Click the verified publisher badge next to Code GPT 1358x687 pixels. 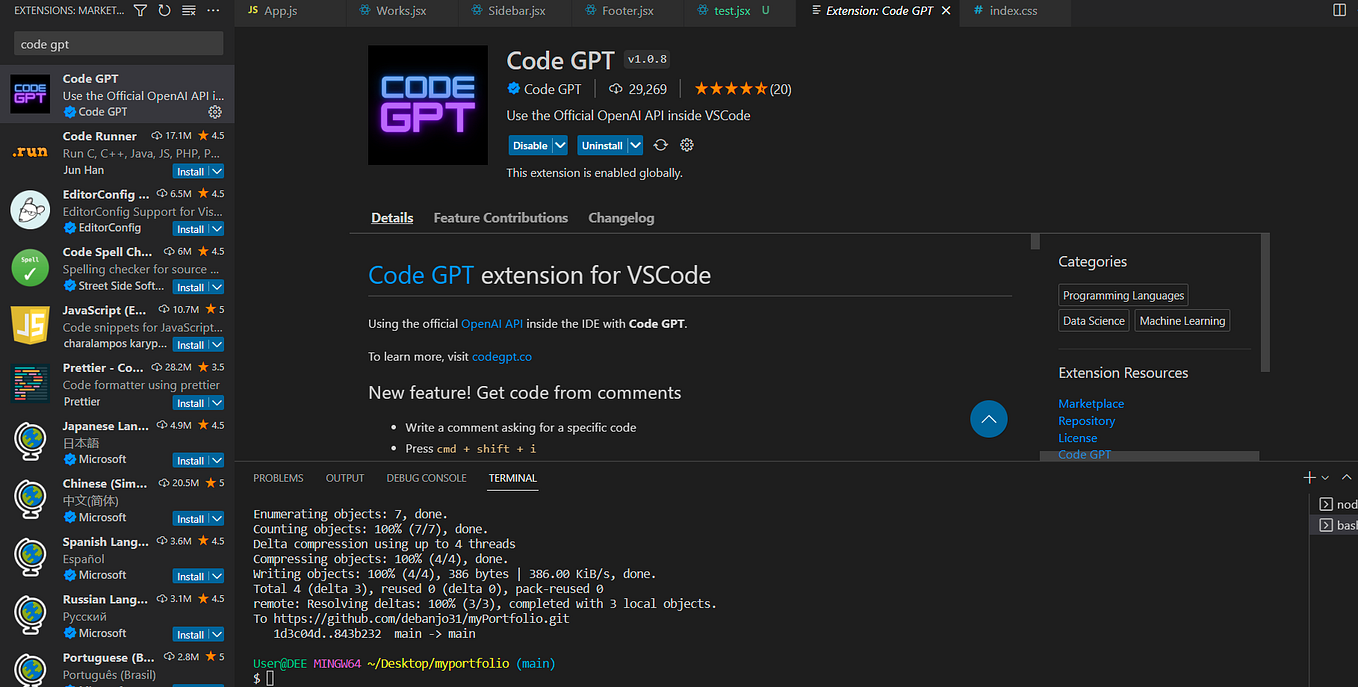coord(511,89)
